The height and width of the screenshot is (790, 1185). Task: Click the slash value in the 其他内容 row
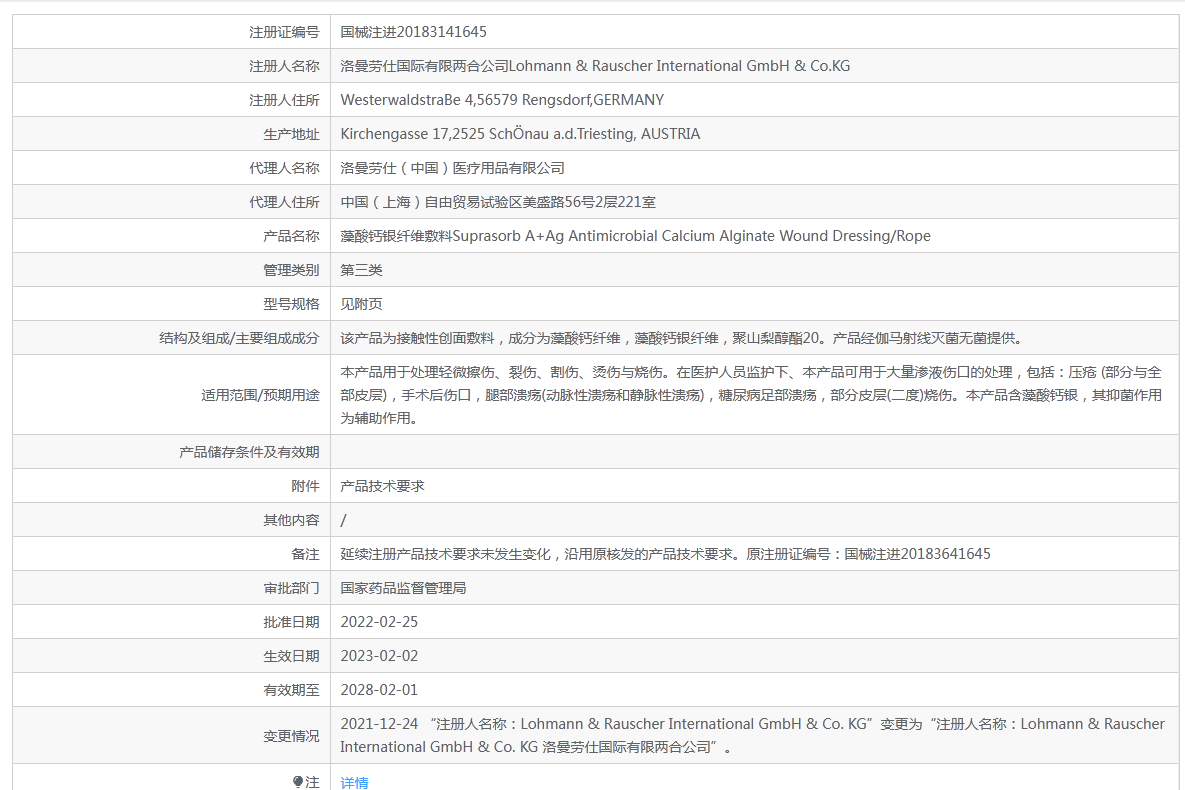tap(343, 520)
